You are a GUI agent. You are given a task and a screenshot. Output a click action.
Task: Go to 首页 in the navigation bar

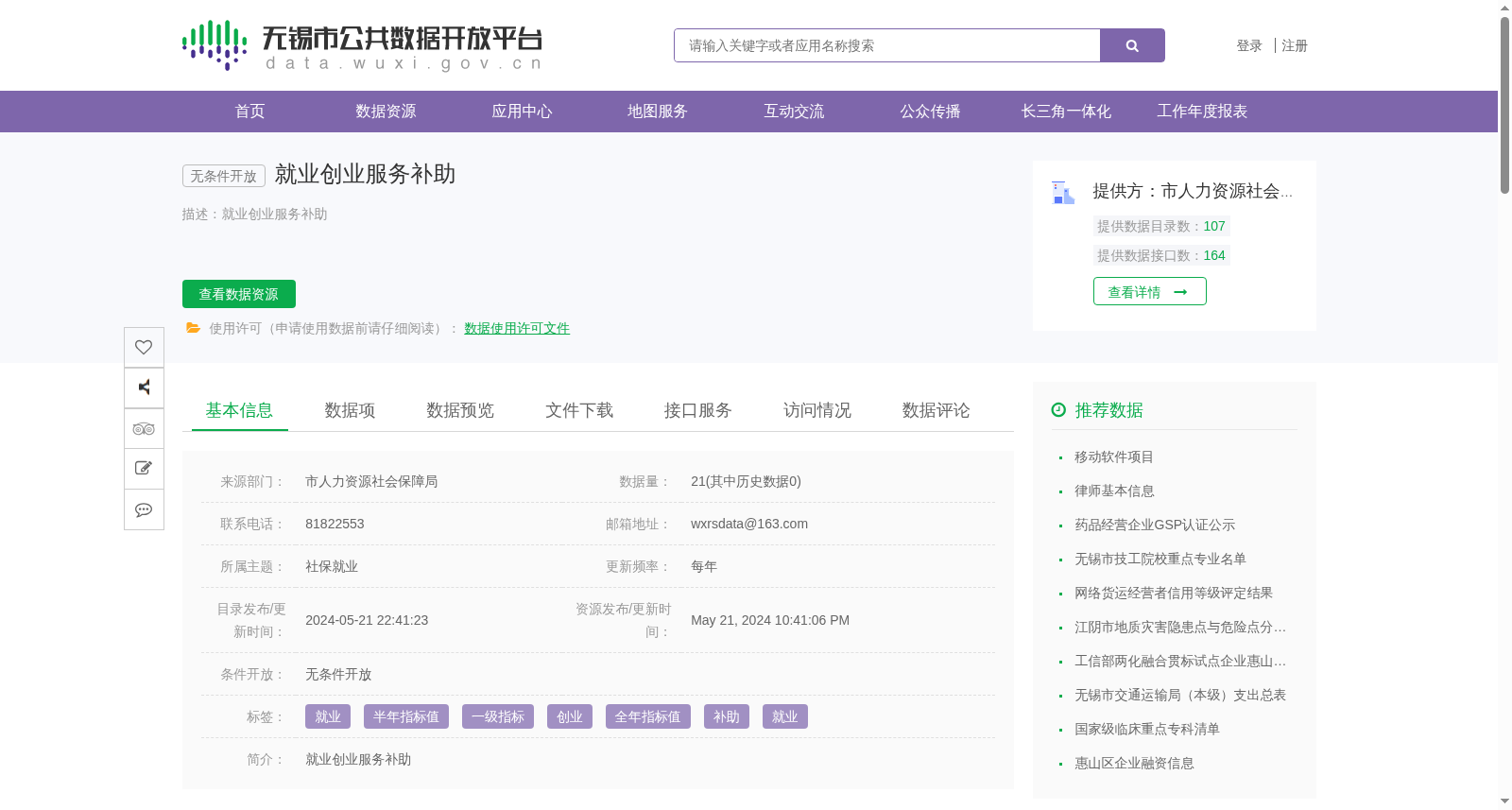click(x=249, y=112)
